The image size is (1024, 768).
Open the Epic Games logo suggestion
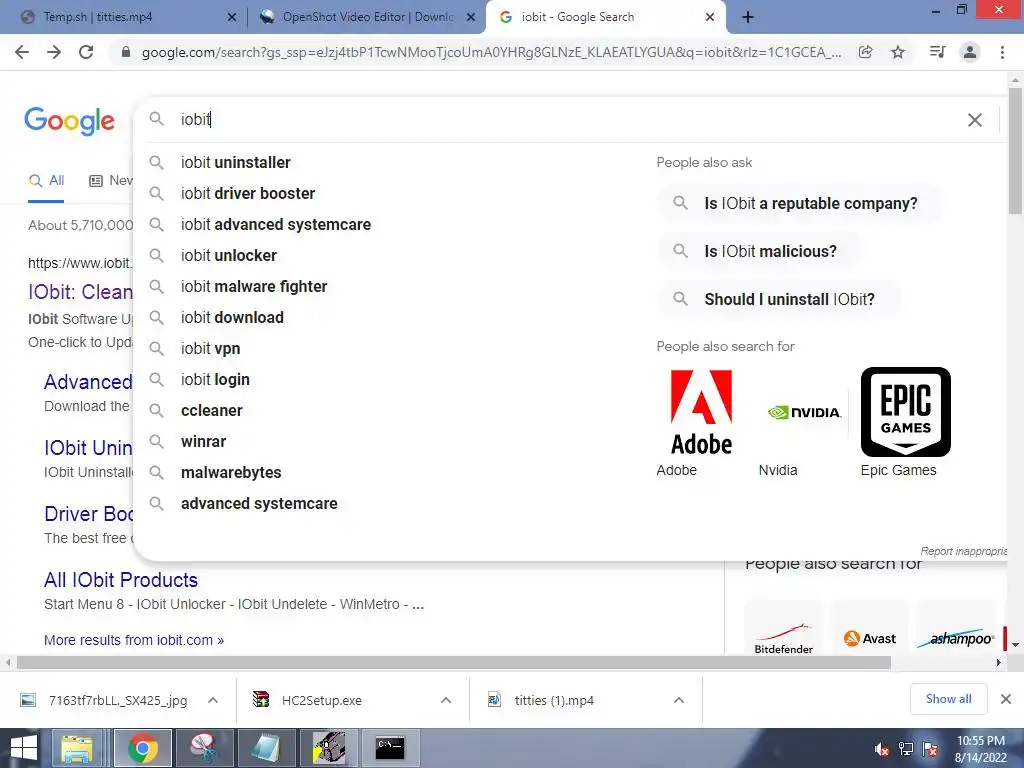pyautogui.click(x=906, y=412)
